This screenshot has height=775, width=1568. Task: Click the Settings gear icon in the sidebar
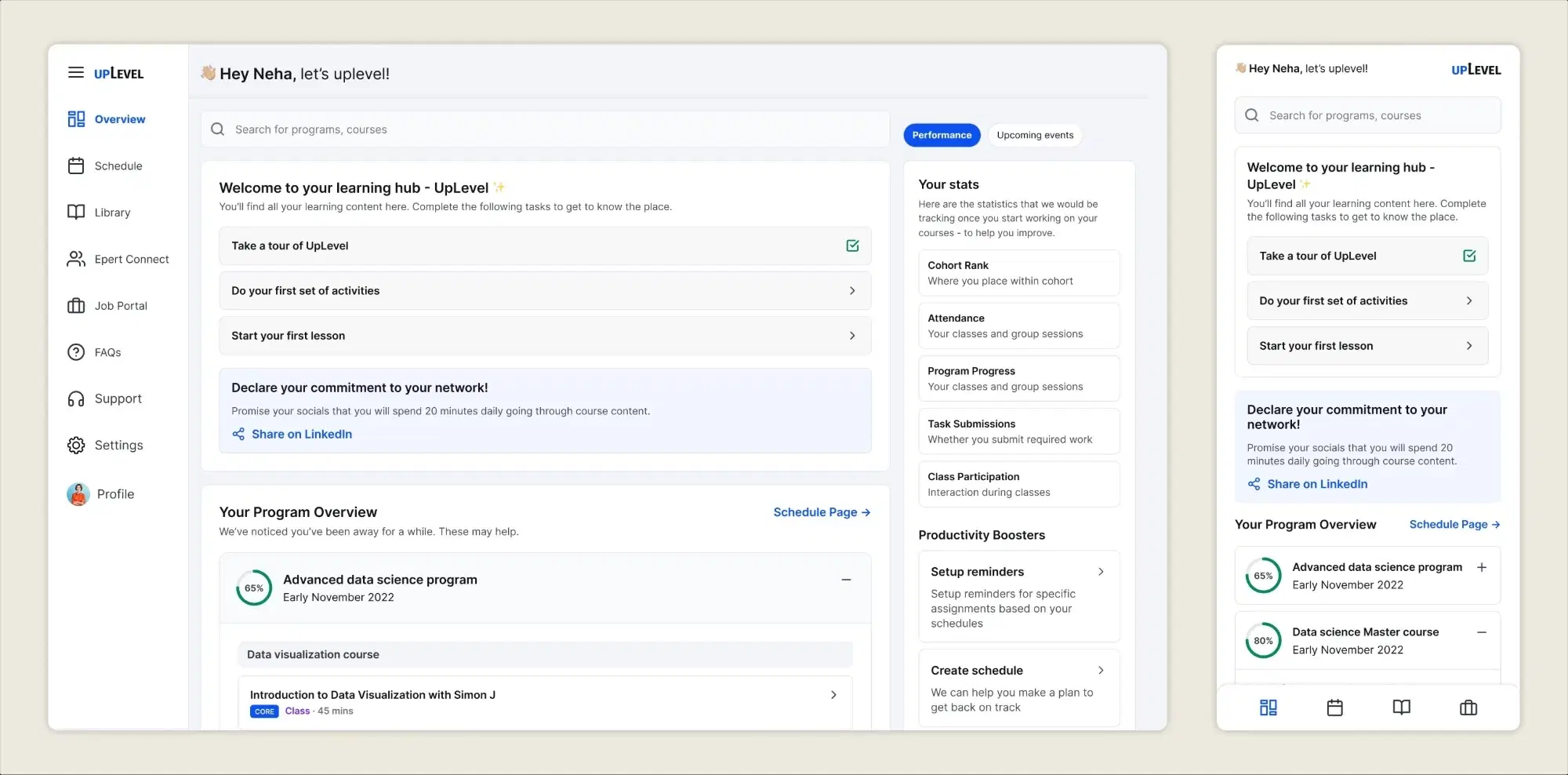(76, 446)
